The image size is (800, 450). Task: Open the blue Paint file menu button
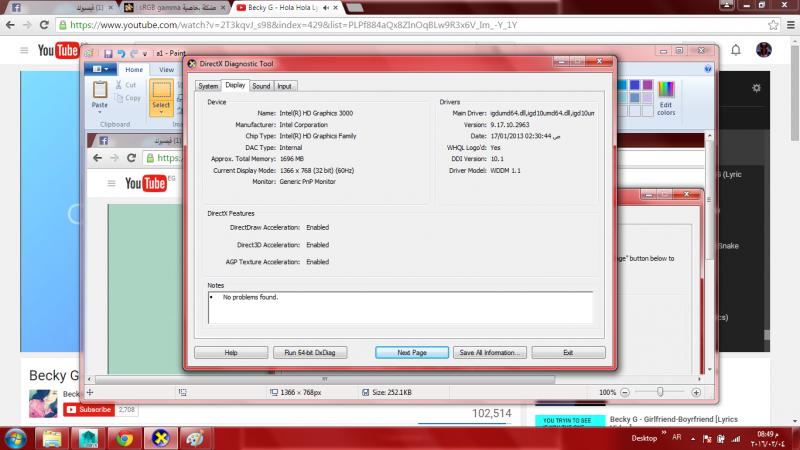pyautogui.click(x=101, y=69)
